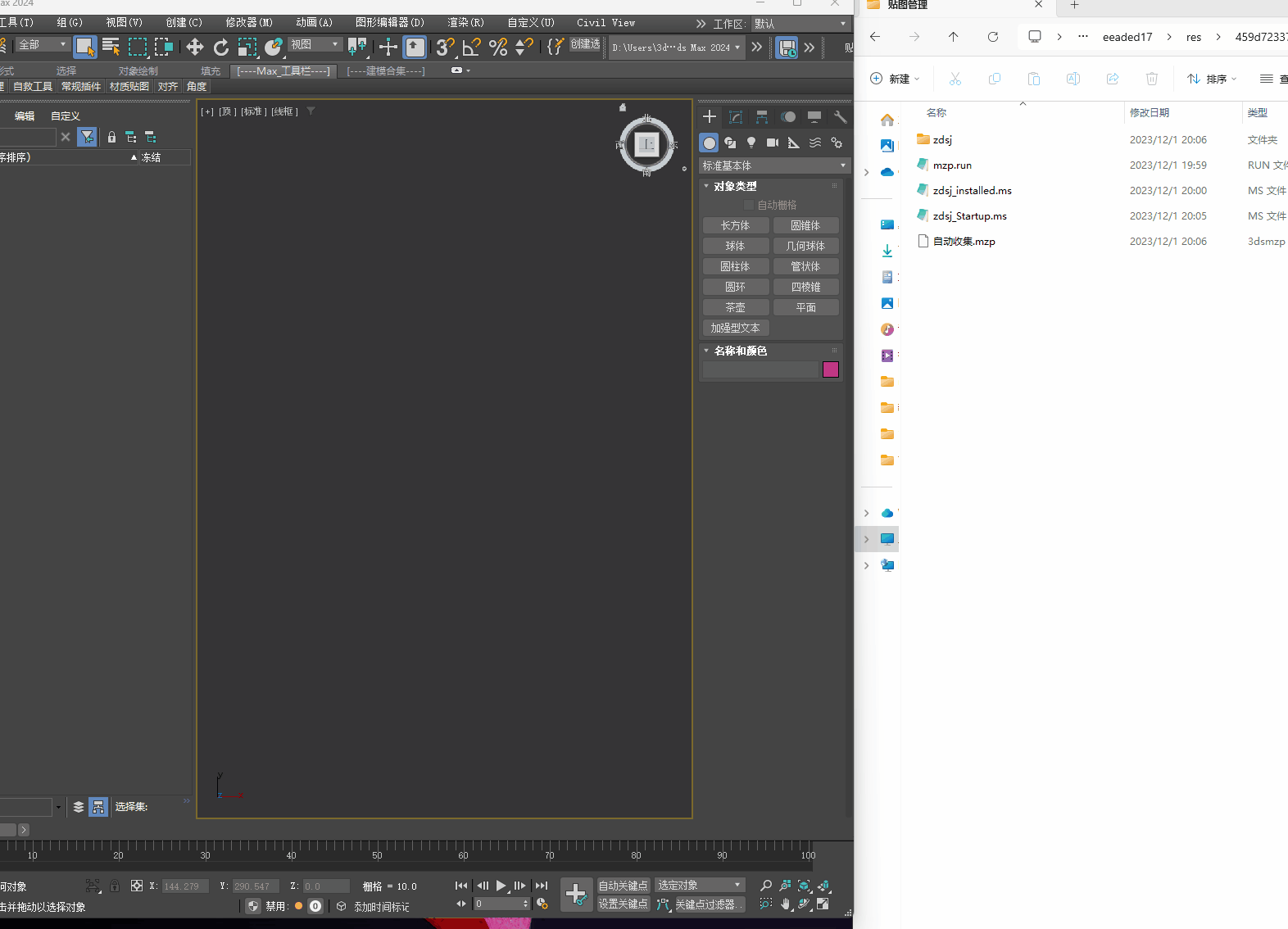The image size is (1288, 929).
Task: Collapse the 对象类型 rollout
Action: coord(735,187)
